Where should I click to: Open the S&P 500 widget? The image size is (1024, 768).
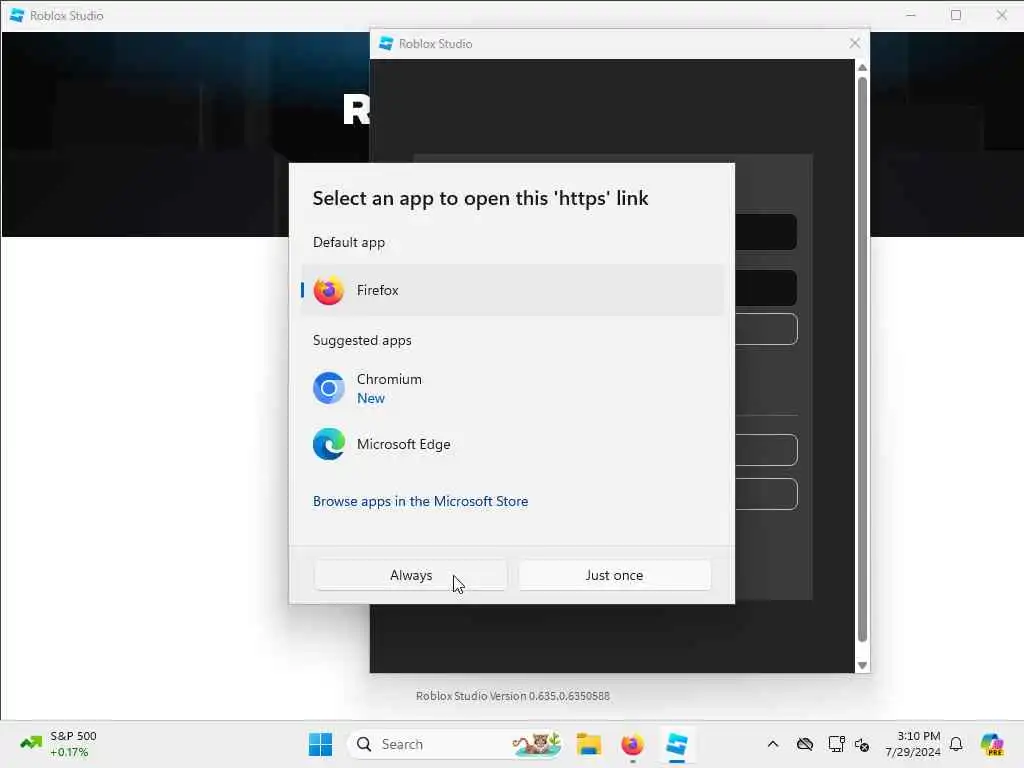pyautogui.click(x=59, y=744)
